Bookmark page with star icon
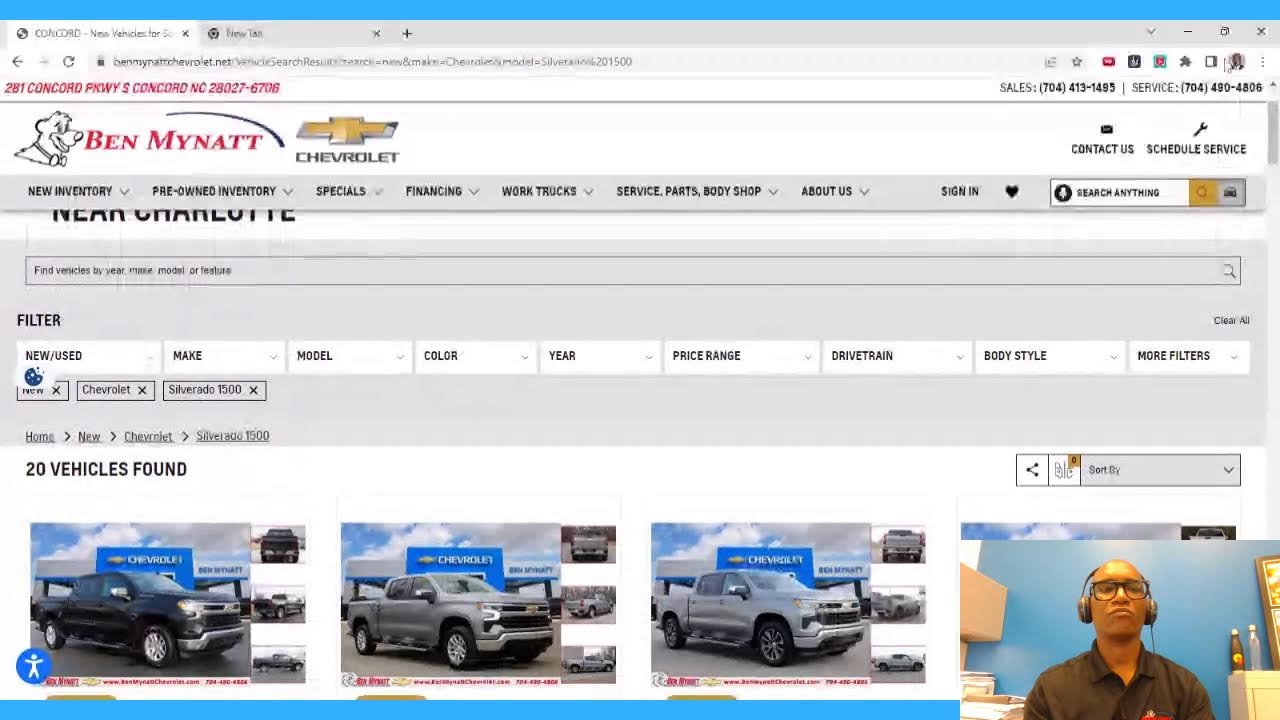 click(1077, 62)
